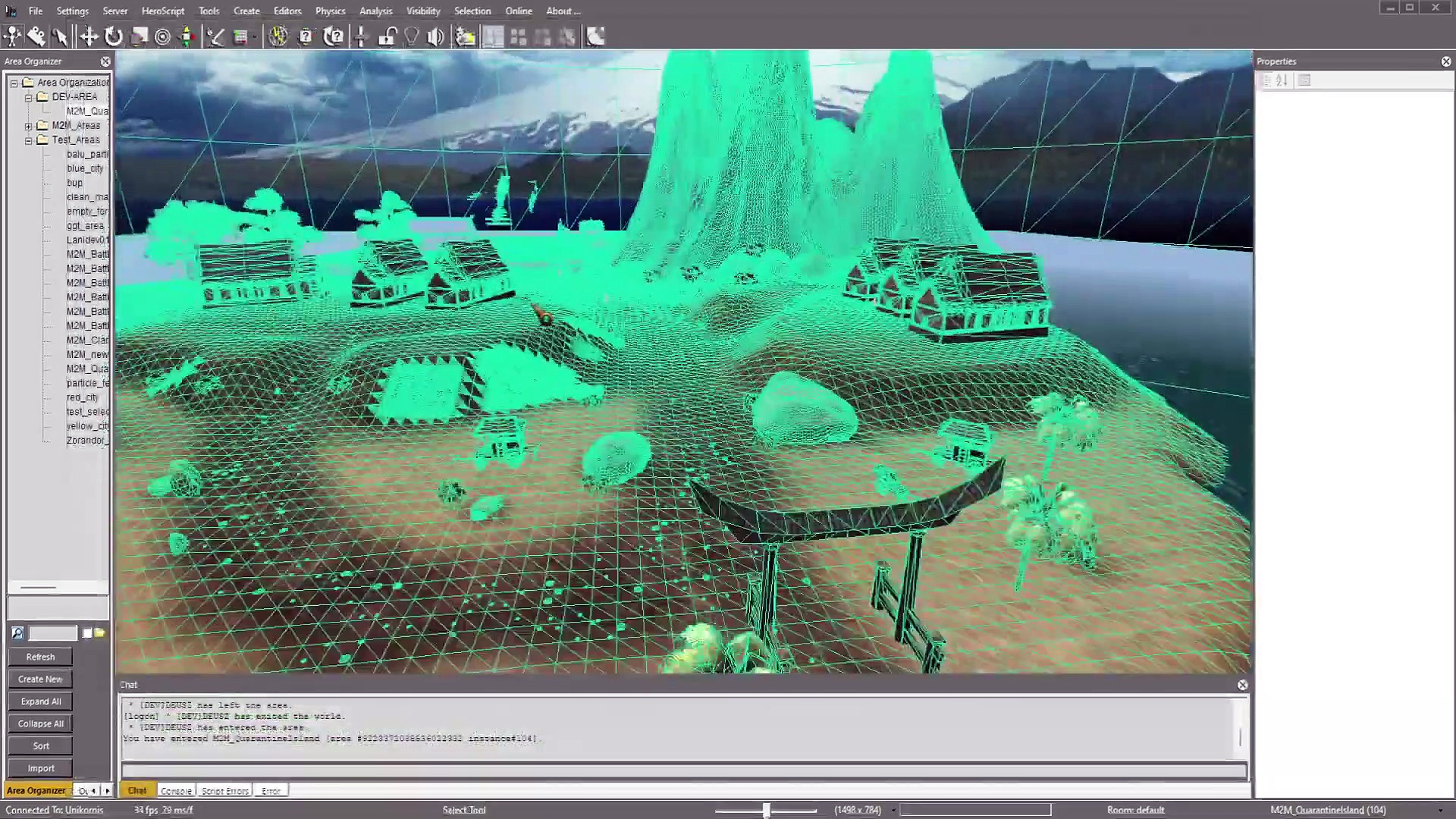Select the character mode icon in toolbar
Image resolution: width=1456 pixels, height=819 pixels.
(x=13, y=36)
